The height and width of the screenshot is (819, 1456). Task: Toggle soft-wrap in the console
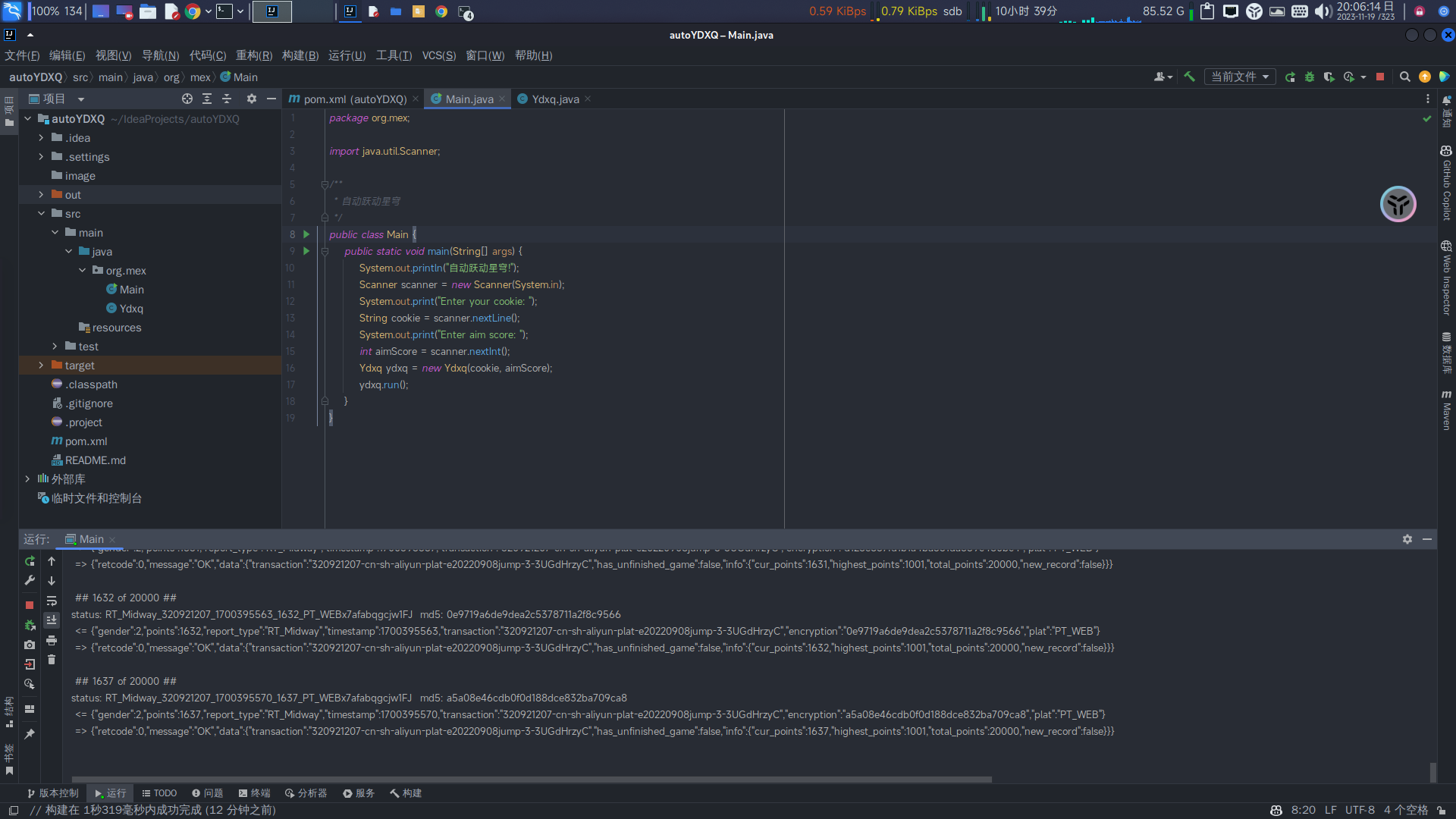coord(52,601)
